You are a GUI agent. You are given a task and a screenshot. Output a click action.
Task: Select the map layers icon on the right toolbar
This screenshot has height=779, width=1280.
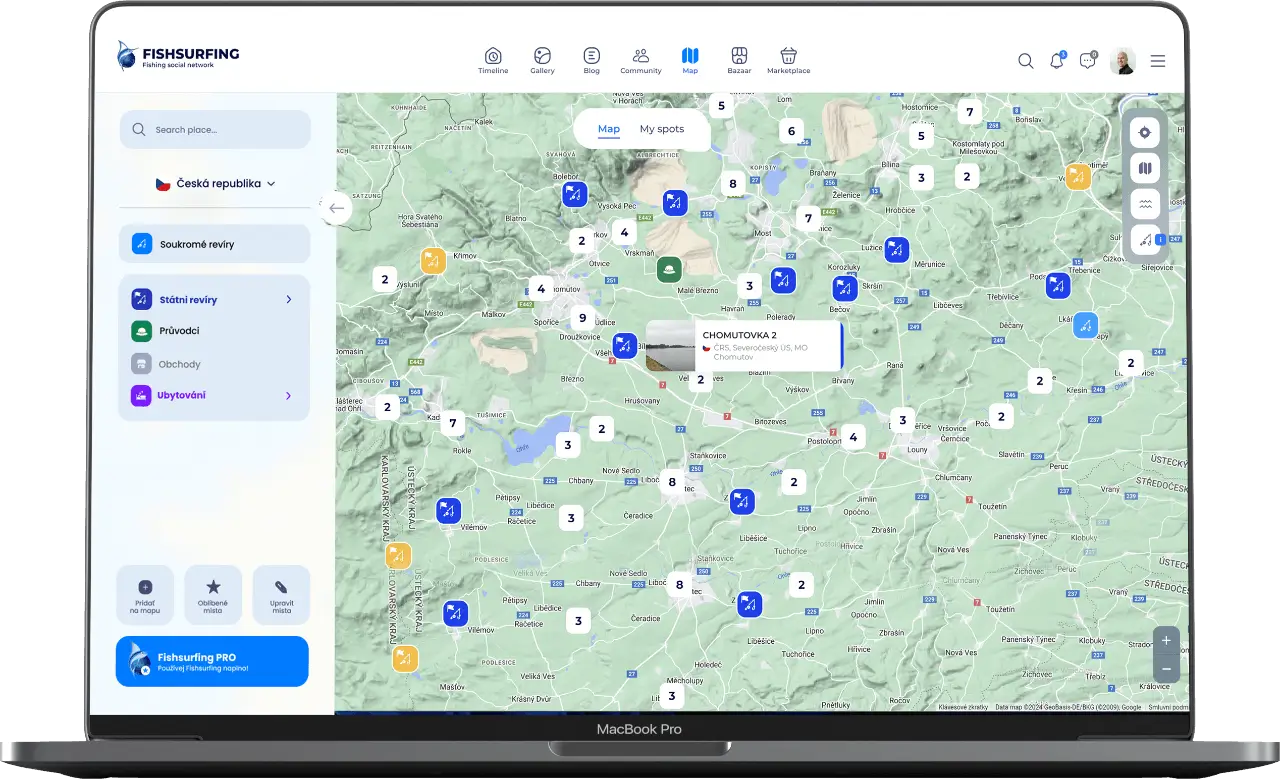[1144, 167]
